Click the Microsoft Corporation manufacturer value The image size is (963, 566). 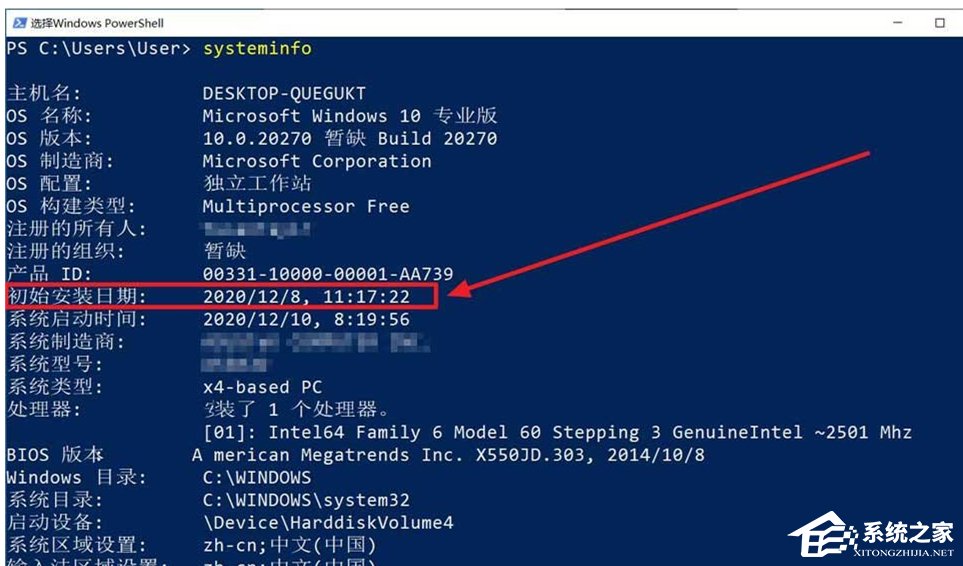click(x=317, y=161)
